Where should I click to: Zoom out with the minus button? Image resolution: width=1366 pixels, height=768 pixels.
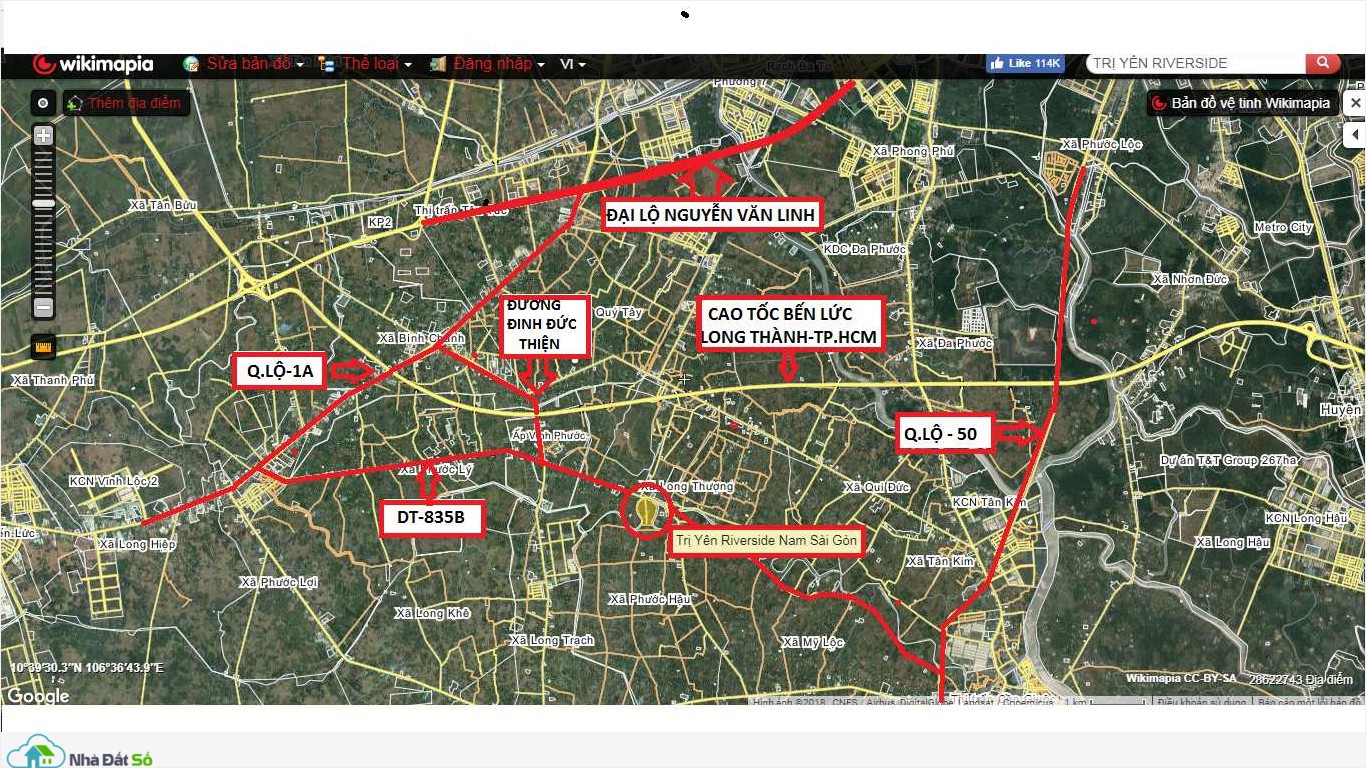(x=43, y=308)
